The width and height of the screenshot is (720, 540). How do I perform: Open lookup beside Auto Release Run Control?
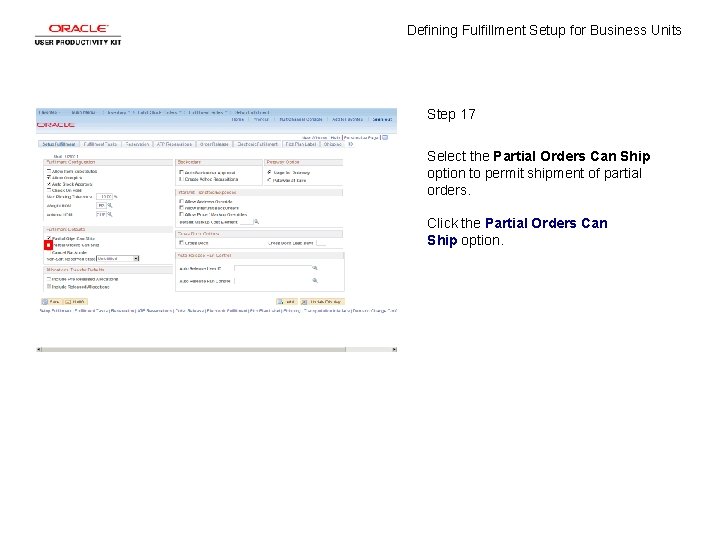(x=315, y=280)
